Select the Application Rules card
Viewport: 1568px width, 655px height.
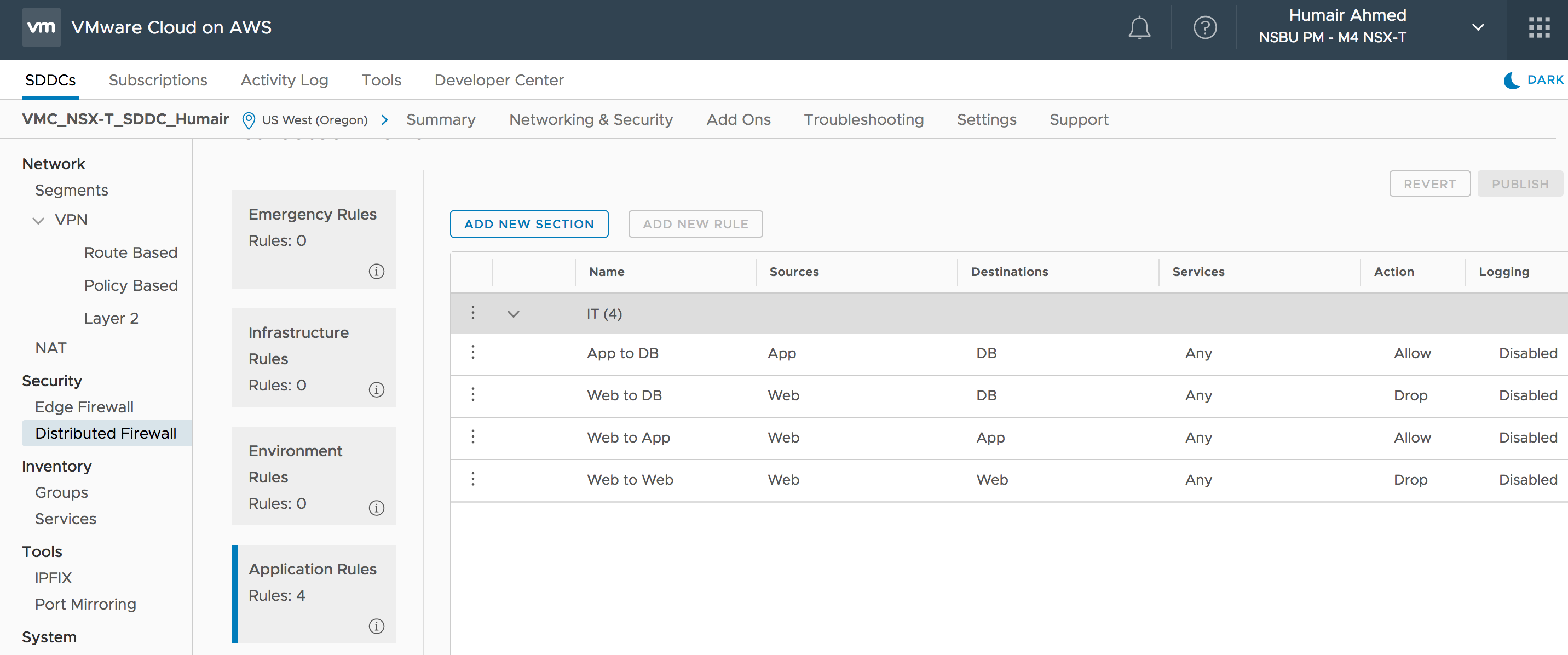[314, 594]
